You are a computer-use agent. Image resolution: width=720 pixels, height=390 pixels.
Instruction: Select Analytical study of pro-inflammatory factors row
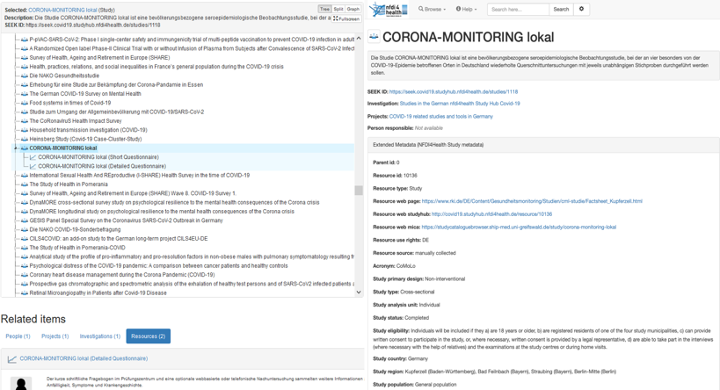tap(191, 257)
